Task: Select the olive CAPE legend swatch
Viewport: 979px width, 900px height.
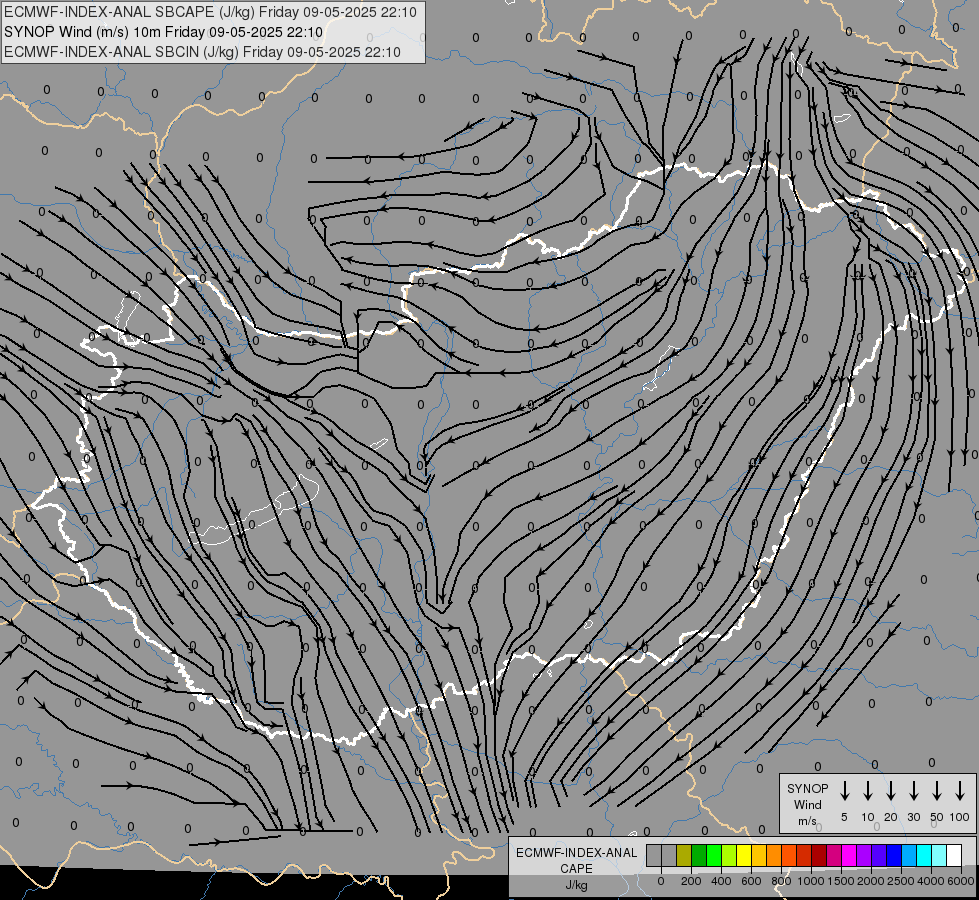Action: click(x=684, y=855)
